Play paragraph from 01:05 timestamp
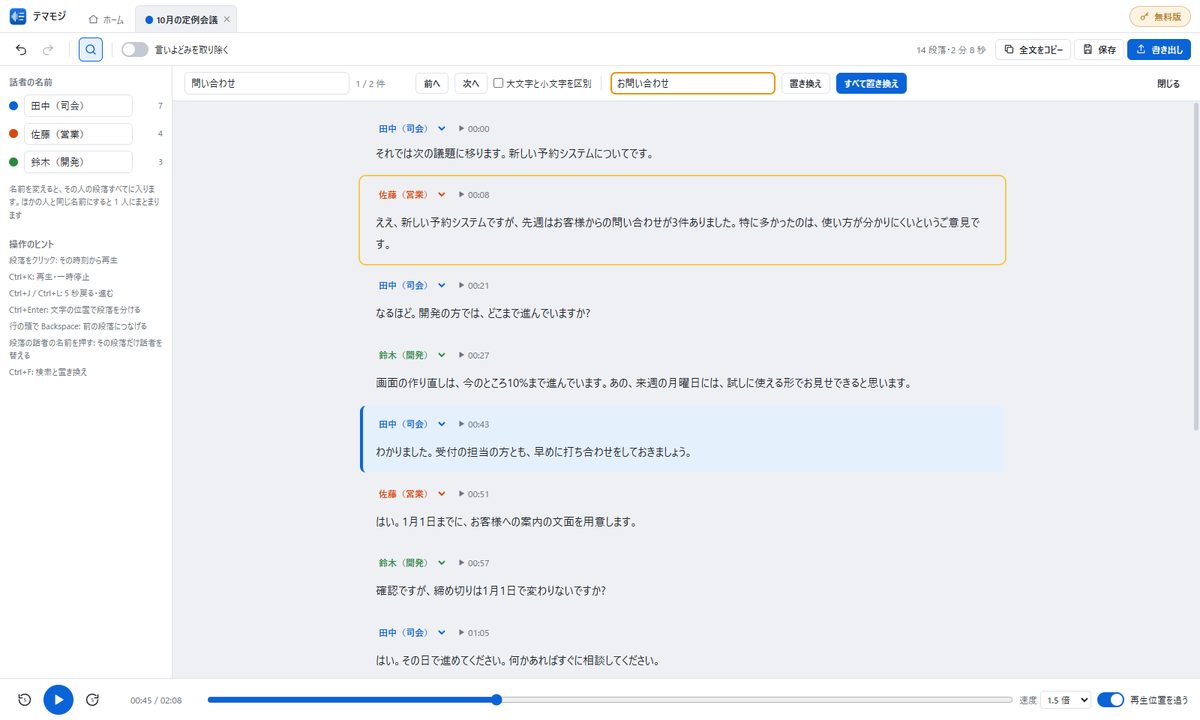The image size is (1200, 720). click(474, 633)
